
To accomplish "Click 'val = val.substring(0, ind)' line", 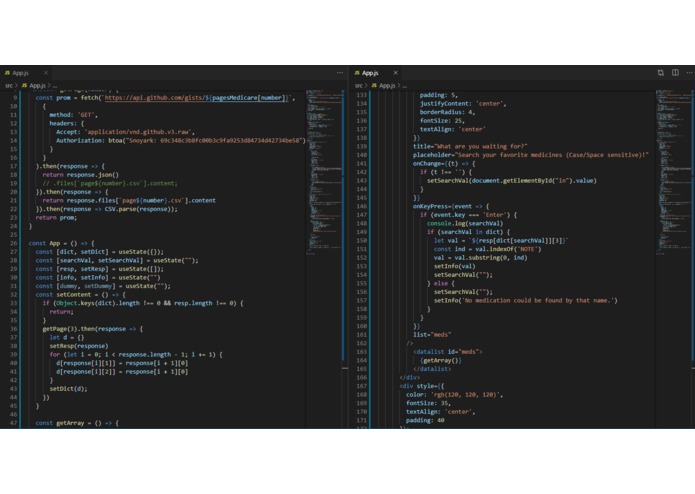I will pyautogui.click(x=480, y=258).
